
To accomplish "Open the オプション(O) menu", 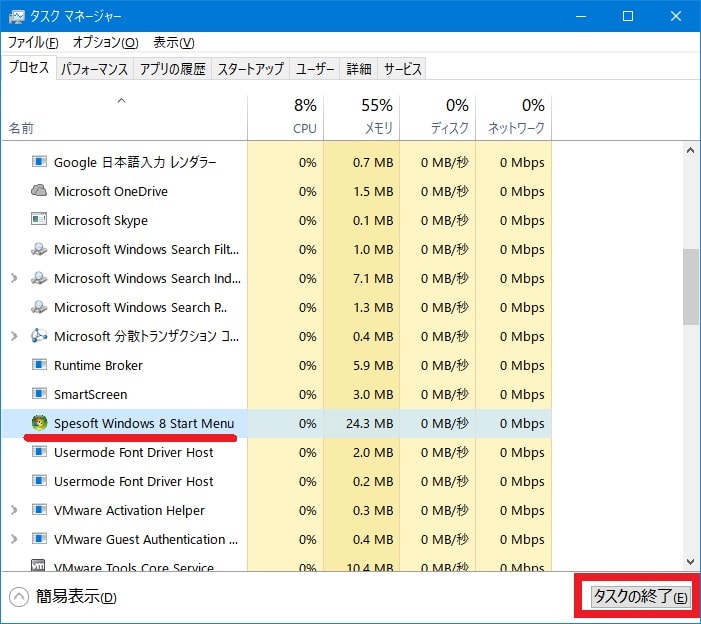I will (x=106, y=42).
